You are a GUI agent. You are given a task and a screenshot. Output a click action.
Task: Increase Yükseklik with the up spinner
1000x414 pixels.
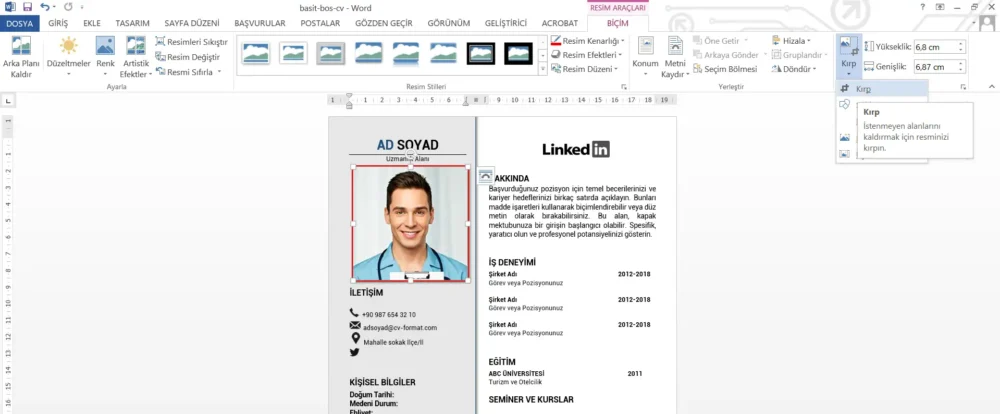[x=961, y=43]
